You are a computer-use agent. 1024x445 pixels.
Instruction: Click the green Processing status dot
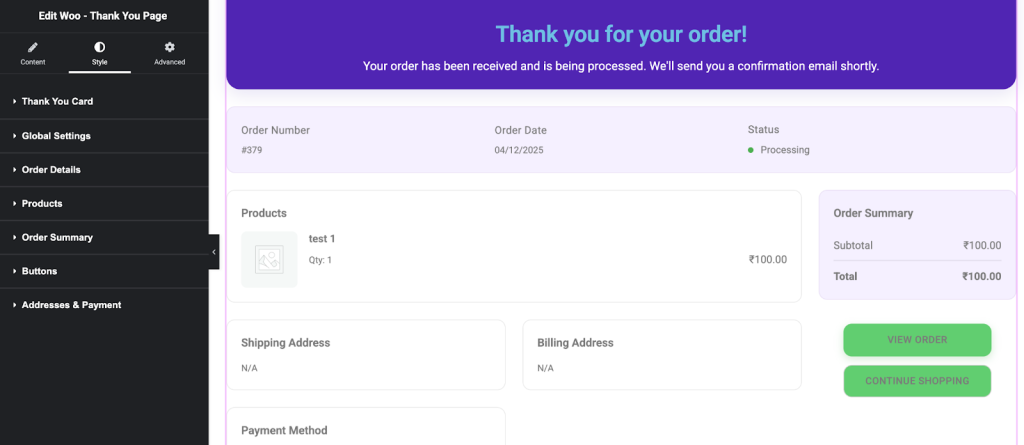pyautogui.click(x=751, y=150)
